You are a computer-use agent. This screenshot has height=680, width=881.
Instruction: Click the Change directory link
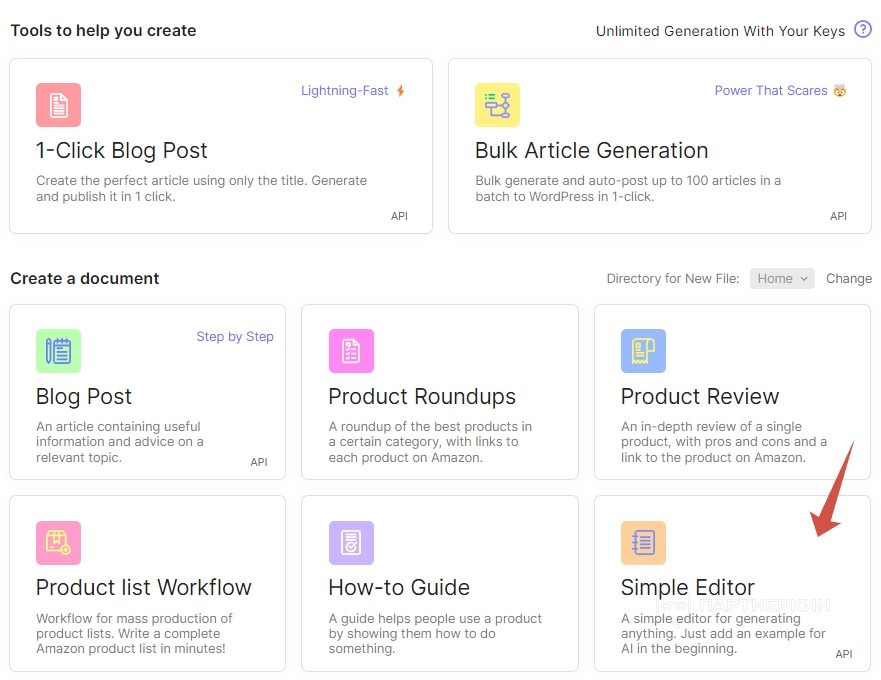tap(848, 279)
